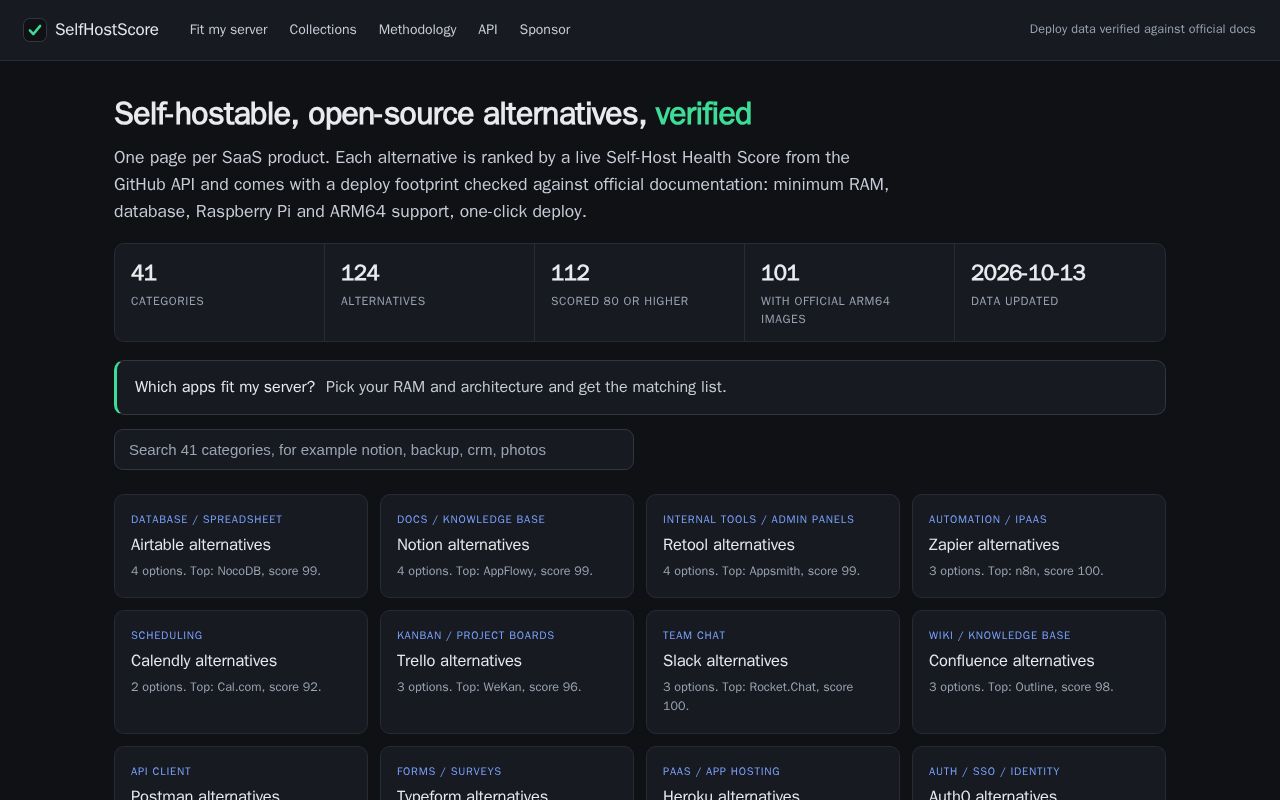Viewport: 1280px width, 800px height.
Task: Click the 124 Alternatives stat
Action: click(x=429, y=292)
